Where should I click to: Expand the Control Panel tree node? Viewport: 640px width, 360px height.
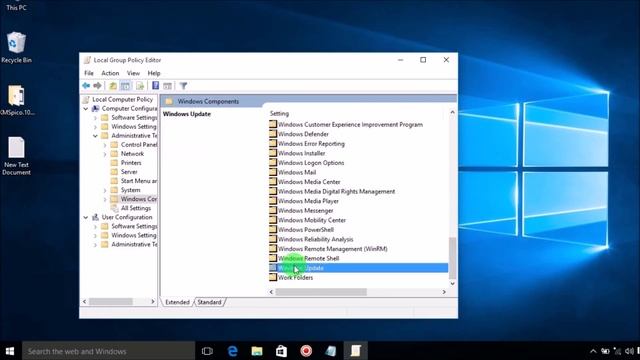[105, 144]
